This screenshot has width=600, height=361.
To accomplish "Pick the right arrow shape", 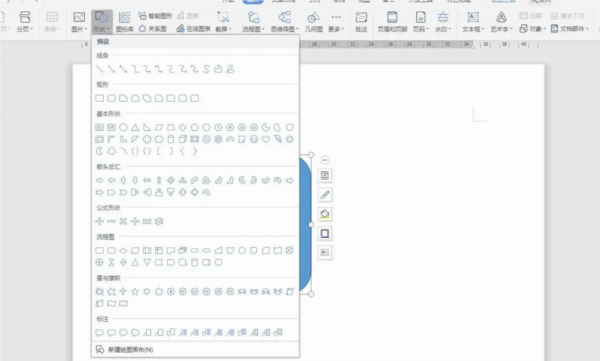I will pyautogui.click(x=99, y=180).
